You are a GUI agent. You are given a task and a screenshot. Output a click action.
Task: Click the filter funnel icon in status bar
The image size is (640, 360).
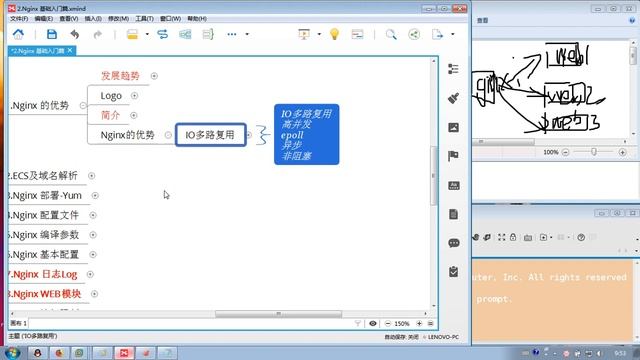tap(358, 323)
